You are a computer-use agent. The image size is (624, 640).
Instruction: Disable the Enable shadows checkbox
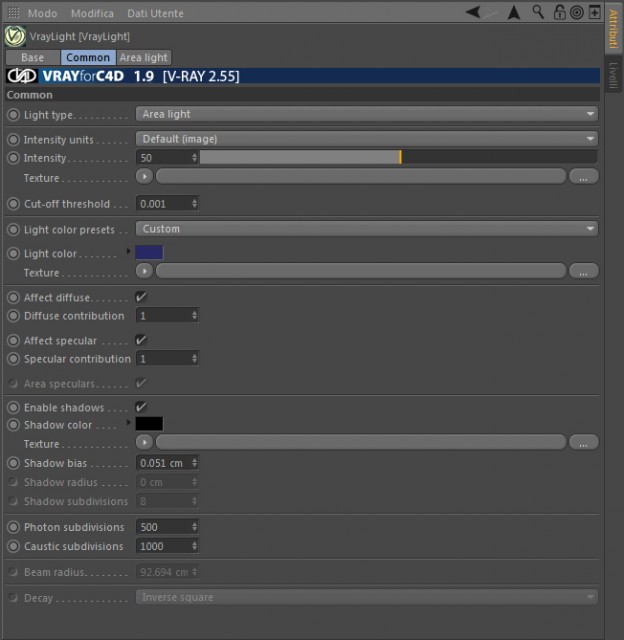(x=141, y=407)
